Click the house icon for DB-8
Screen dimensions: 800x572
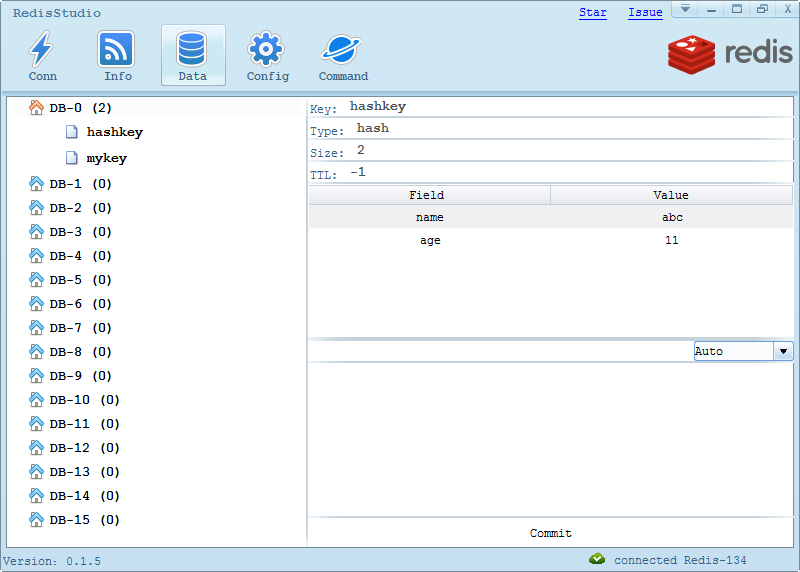click(x=36, y=352)
